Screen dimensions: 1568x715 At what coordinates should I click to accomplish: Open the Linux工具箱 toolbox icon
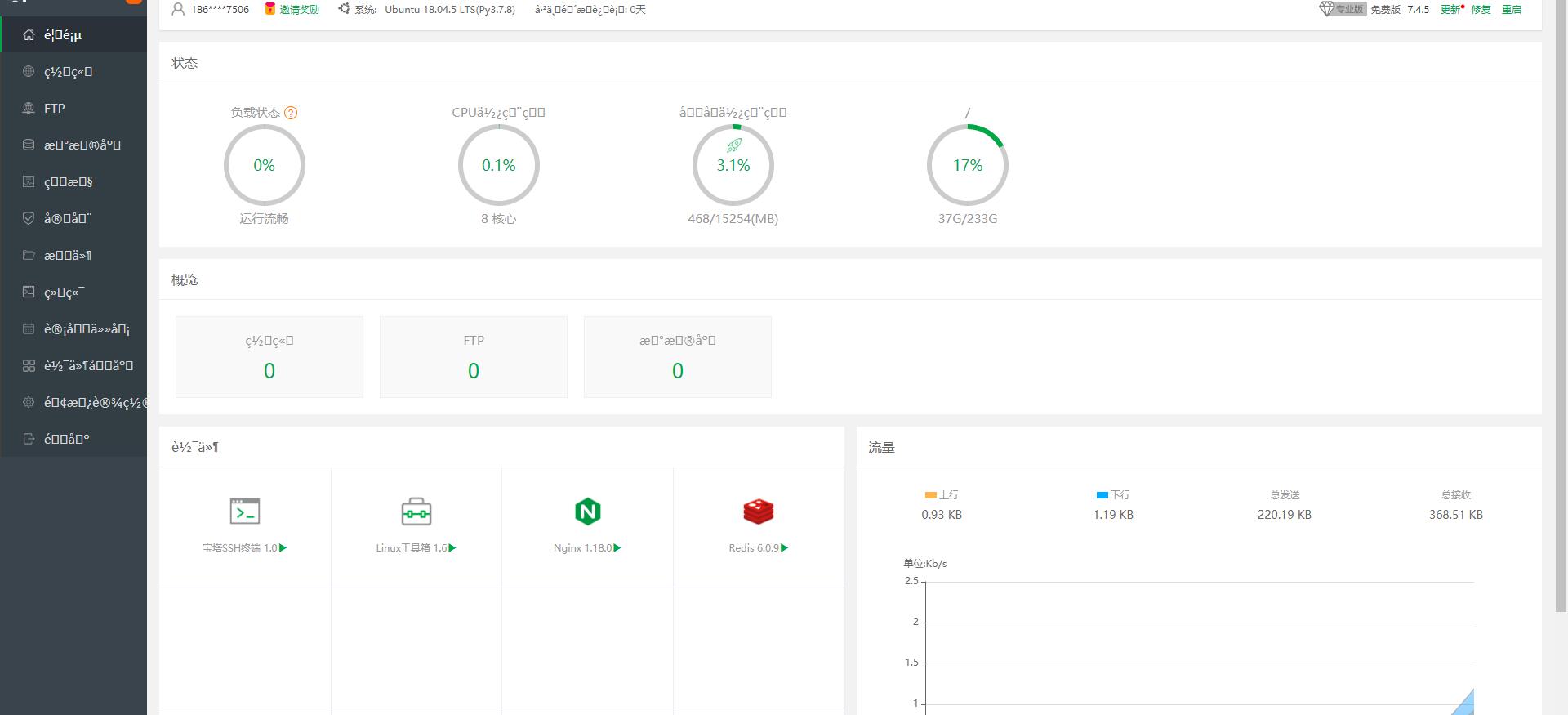click(416, 512)
